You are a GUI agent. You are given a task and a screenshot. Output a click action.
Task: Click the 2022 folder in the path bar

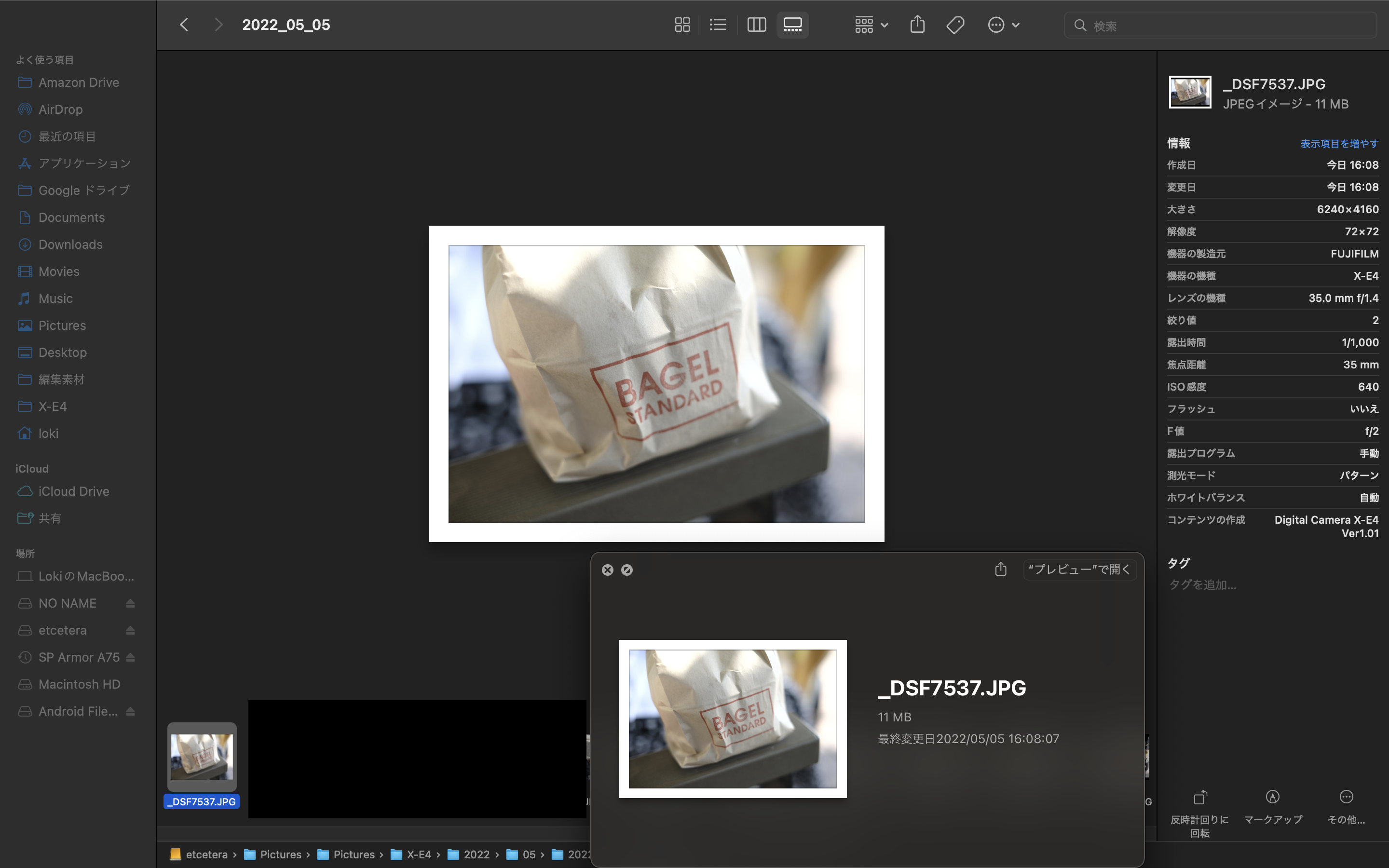pyautogui.click(x=476, y=854)
